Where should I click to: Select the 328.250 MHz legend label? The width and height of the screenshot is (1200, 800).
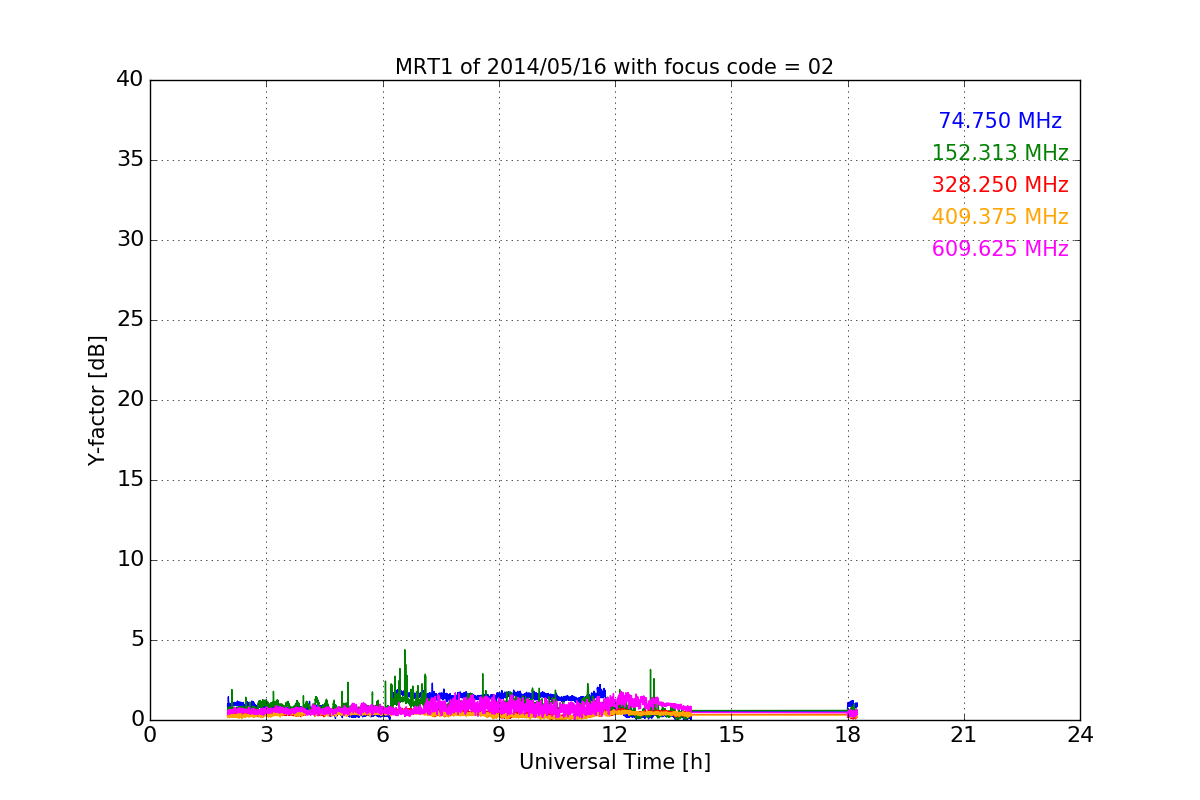(x=1000, y=185)
